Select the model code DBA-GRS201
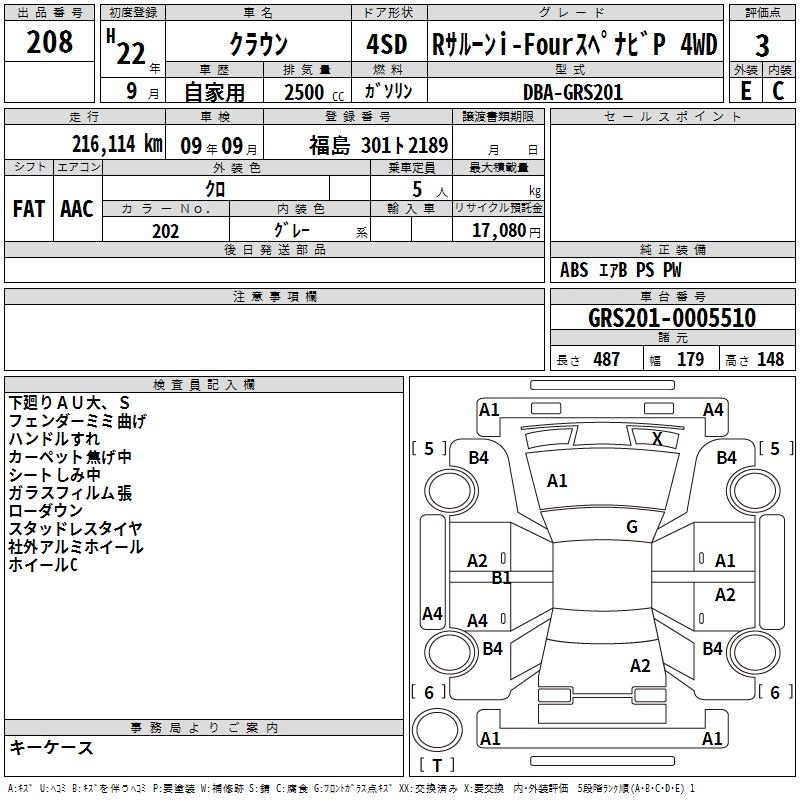This screenshot has width=800, height=800. click(x=572, y=92)
